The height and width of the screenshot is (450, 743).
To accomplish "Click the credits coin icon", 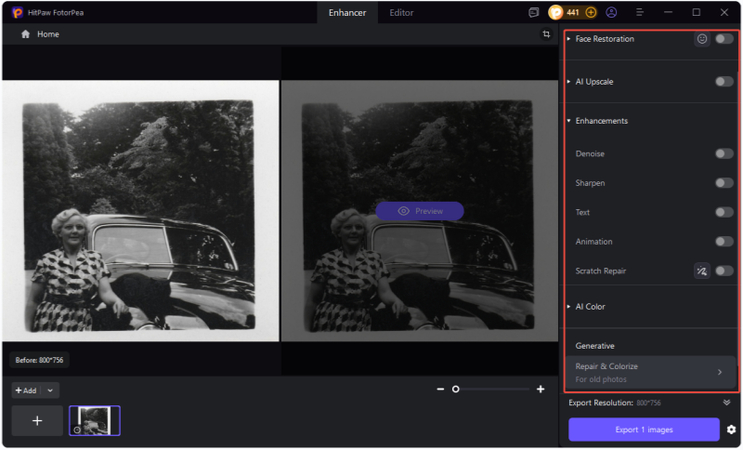I will tap(556, 13).
